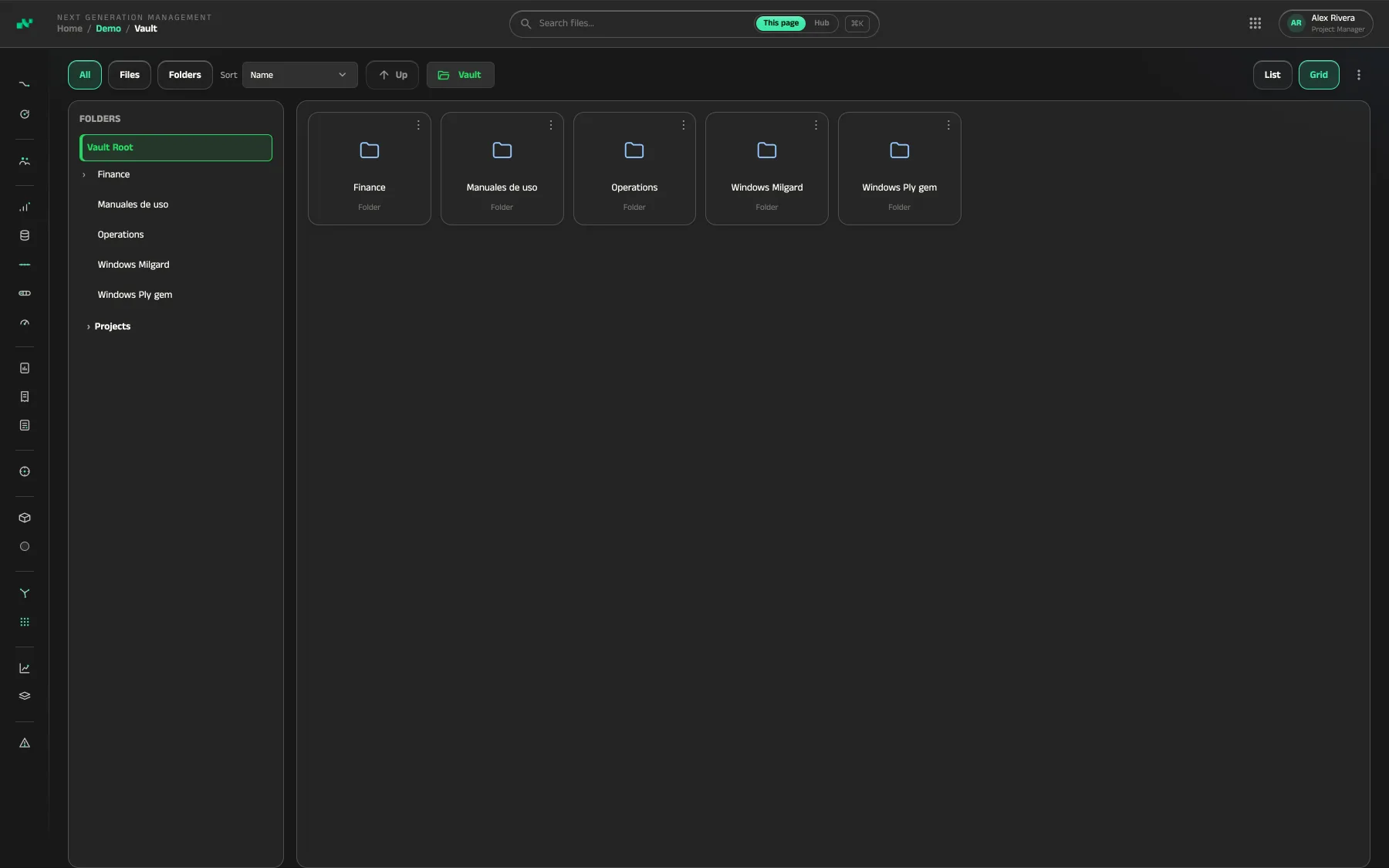The height and width of the screenshot is (868, 1389).
Task: Click the circular refresh icon in the sidebar
Action: coord(25,114)
